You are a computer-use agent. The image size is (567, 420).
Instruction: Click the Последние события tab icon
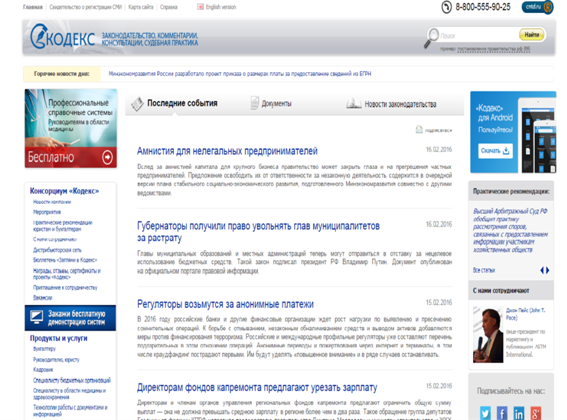[x=137, y=104]
